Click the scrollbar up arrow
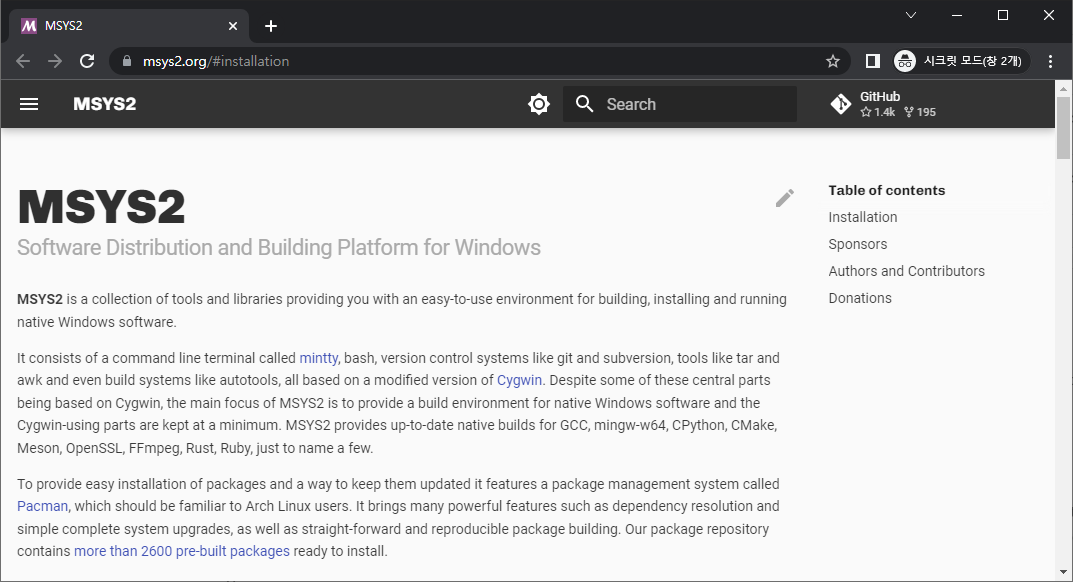The width and height of the screenshot is (1073, 582). click(x=1063, y=89)
